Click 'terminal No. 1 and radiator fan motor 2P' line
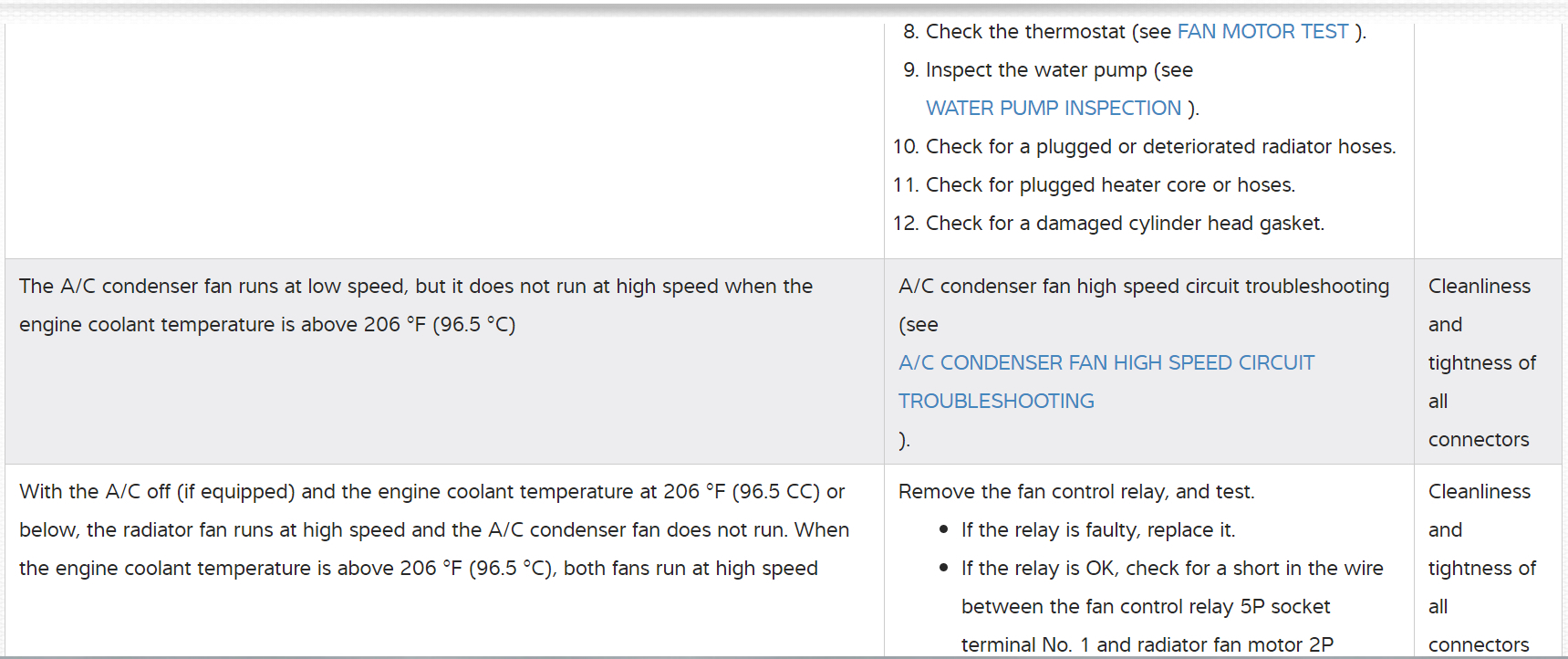This screenshot has height=659, width=1568. (x=1147, y=644)
